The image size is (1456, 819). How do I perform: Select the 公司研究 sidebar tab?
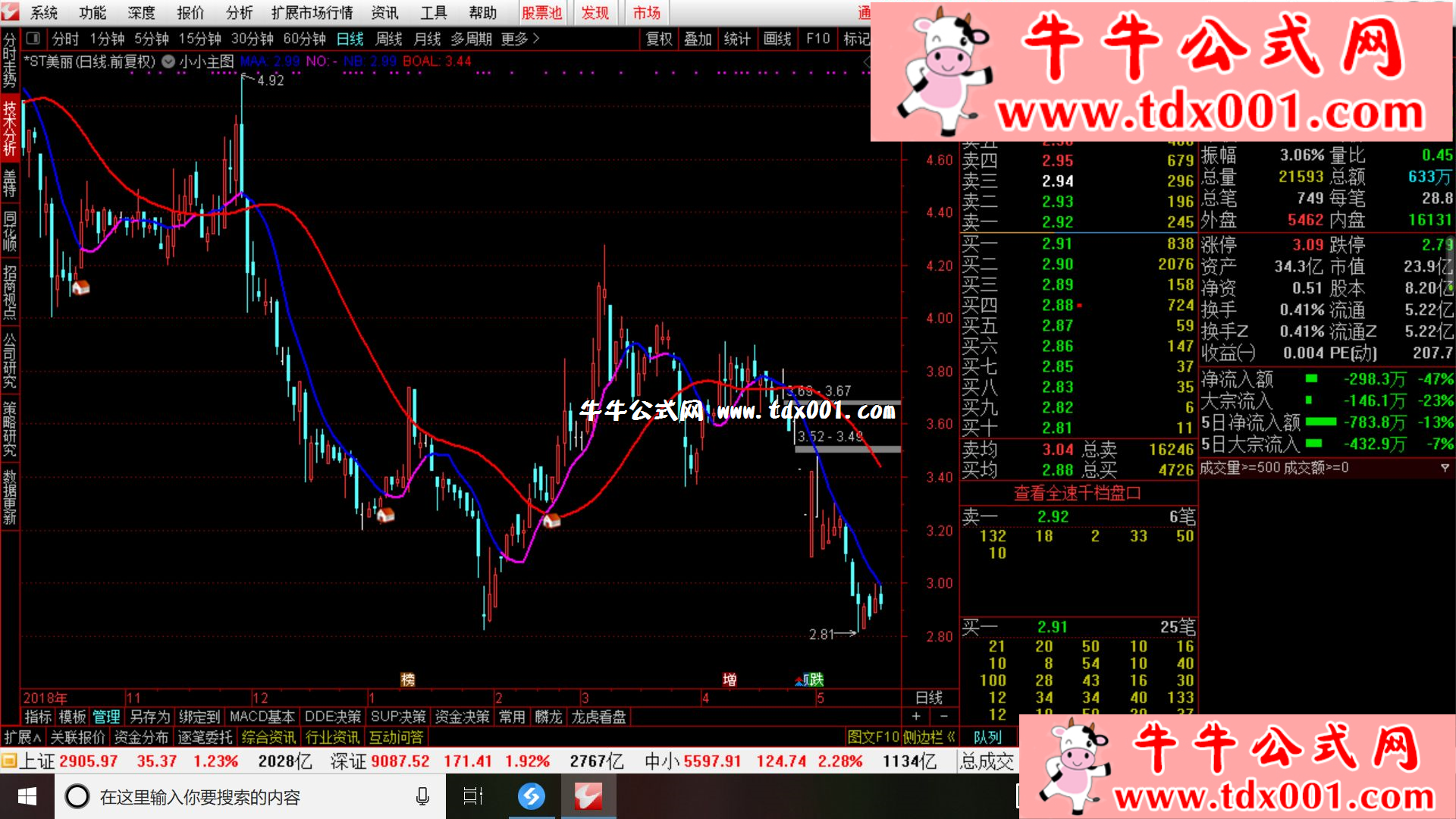click(x=9, y=359)
